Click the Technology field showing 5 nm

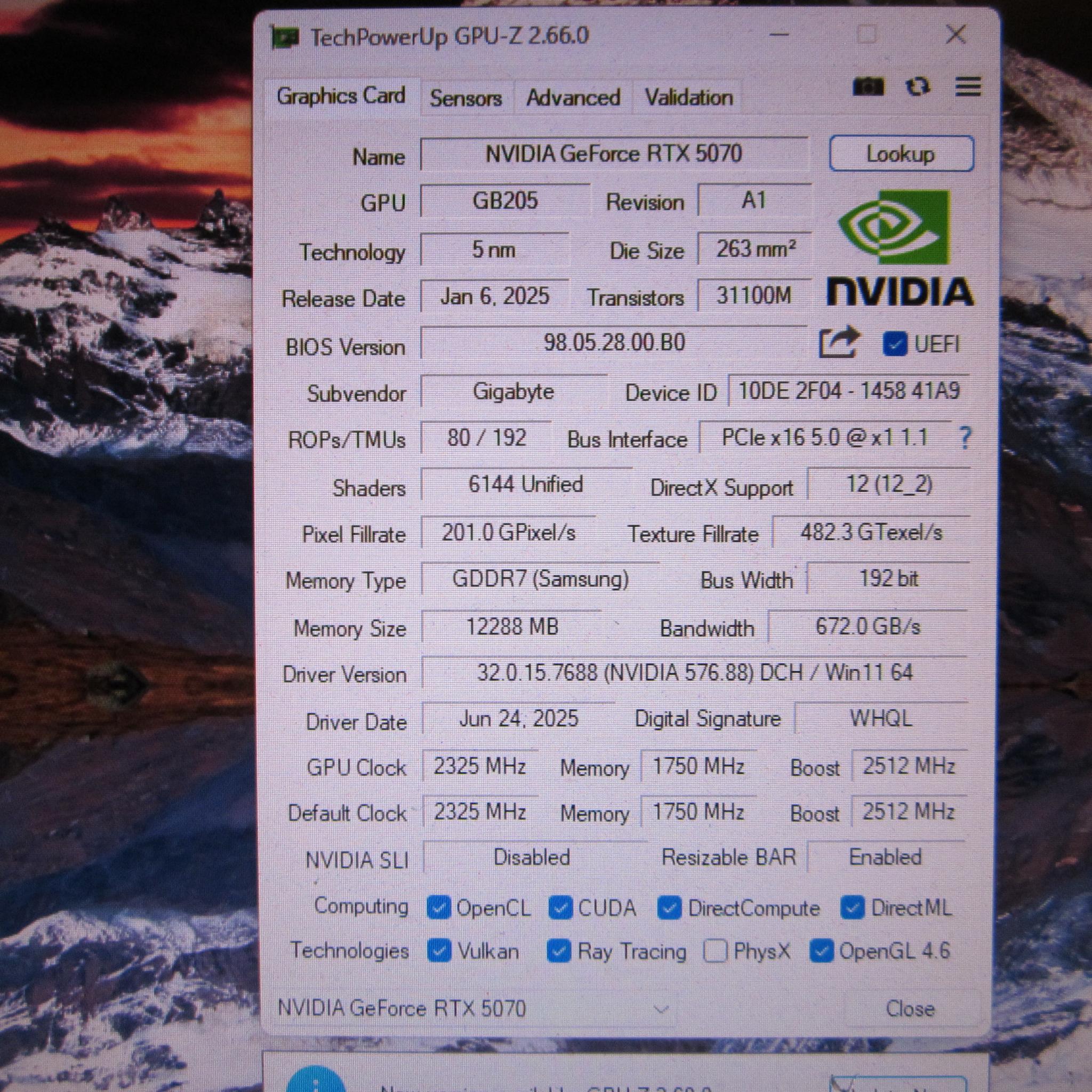(495, 249)
